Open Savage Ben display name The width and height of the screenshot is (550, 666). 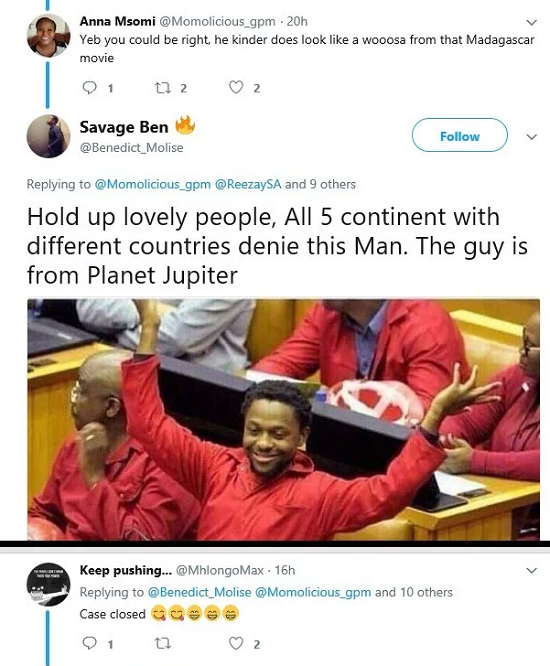click(124, 127)
